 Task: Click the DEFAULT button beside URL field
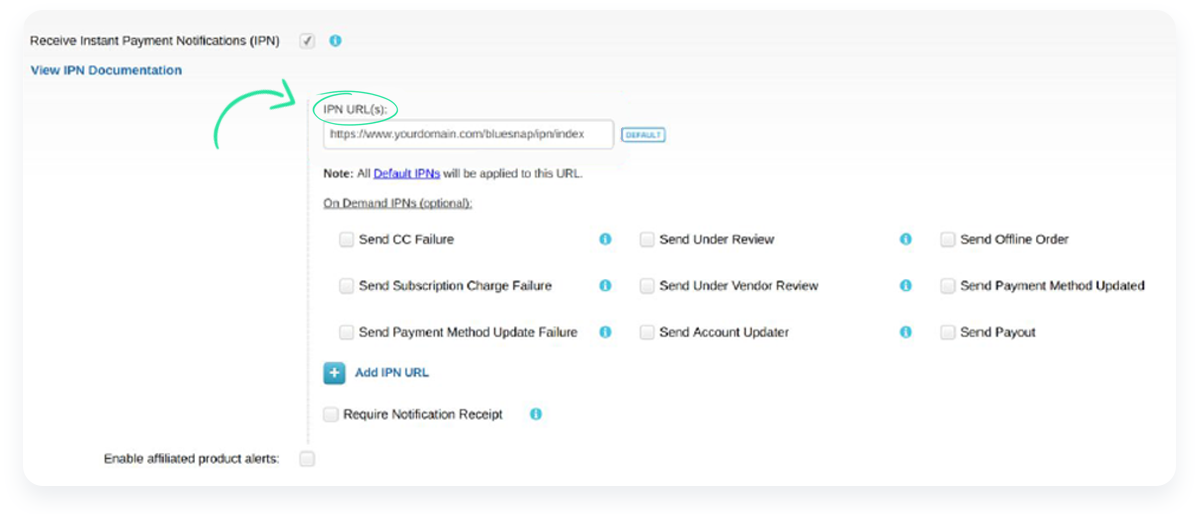(x=643, y=135)
